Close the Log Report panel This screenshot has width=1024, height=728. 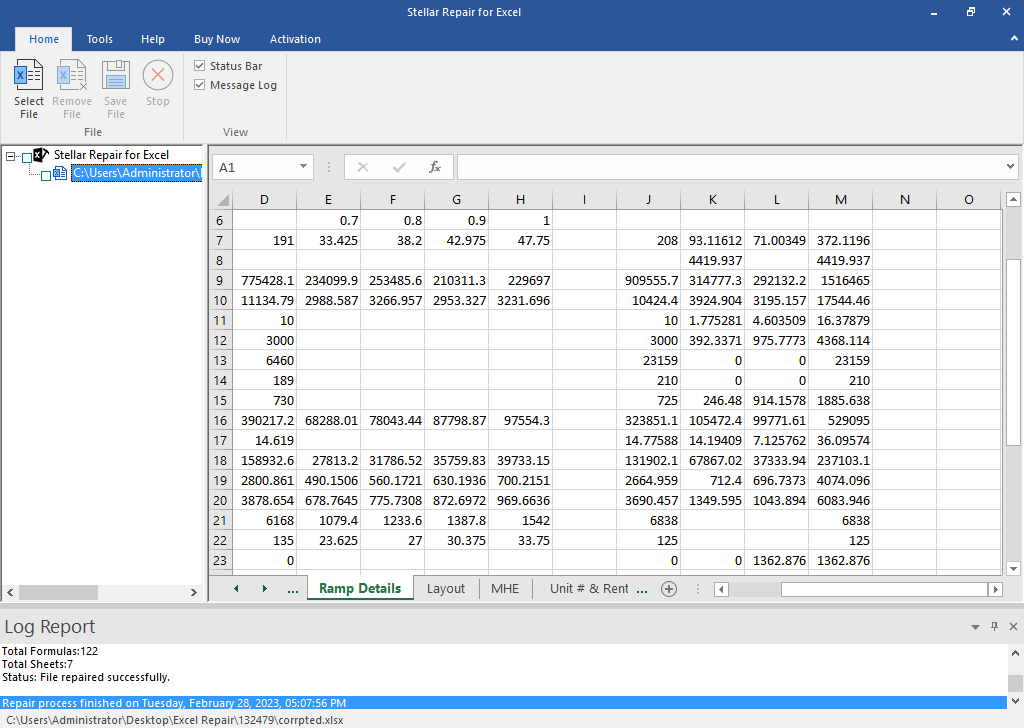(1014, 627)
